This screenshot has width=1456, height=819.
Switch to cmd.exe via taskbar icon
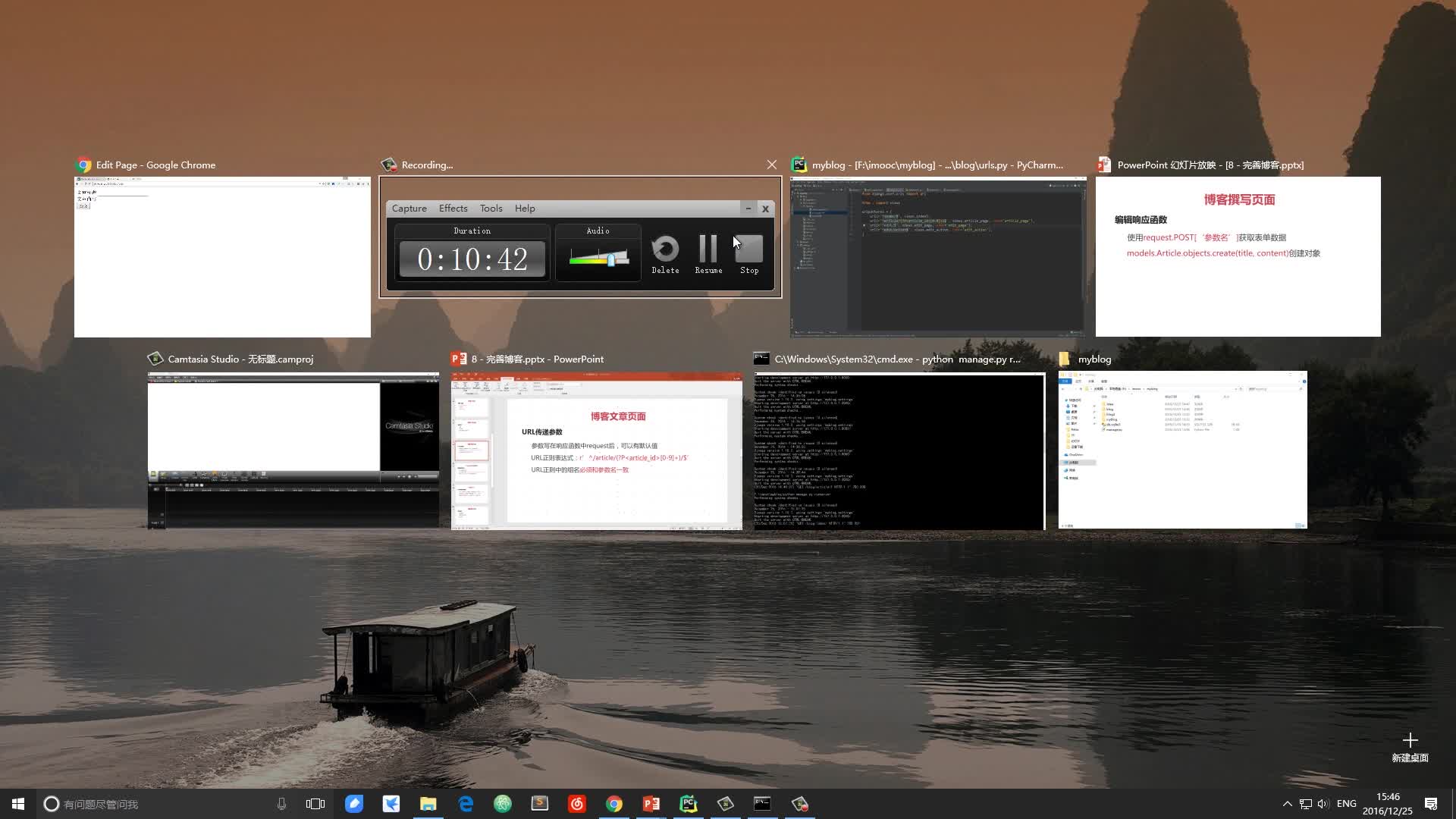point(763,804)
